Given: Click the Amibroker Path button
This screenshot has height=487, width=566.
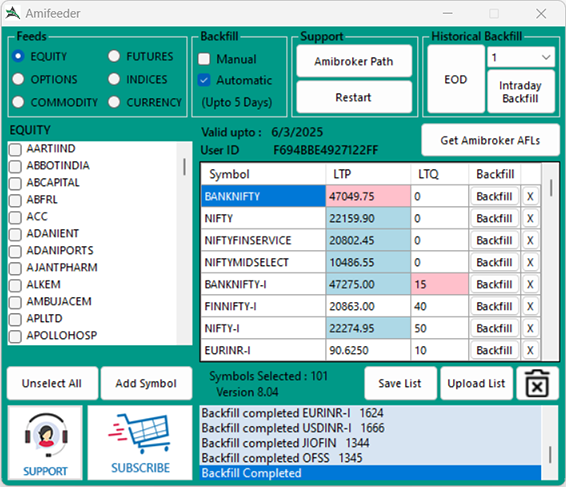Looking at the screenshot, I should (x=354, y=61).
